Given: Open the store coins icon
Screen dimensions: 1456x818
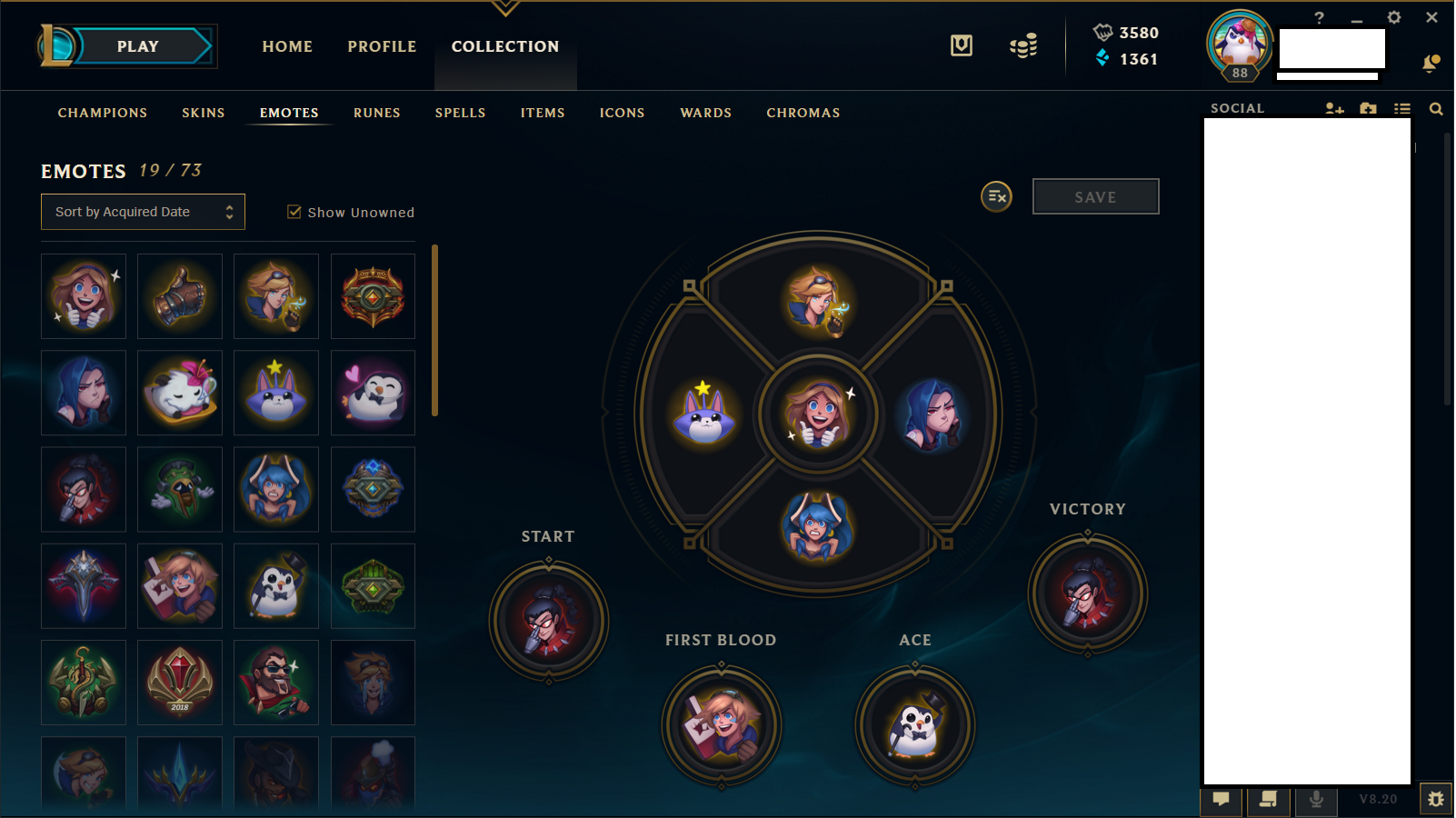Looking at the screenshot, I should [x=1023, y=45].
